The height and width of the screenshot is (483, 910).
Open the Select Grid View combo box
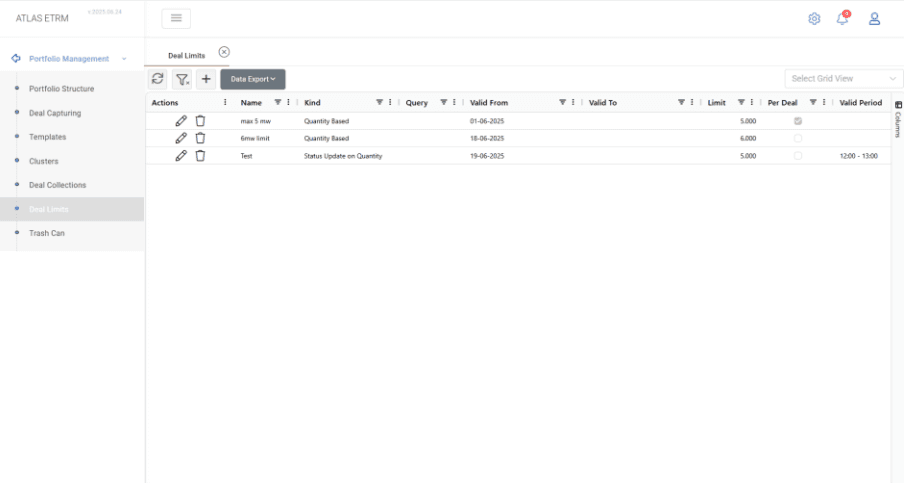843,79
